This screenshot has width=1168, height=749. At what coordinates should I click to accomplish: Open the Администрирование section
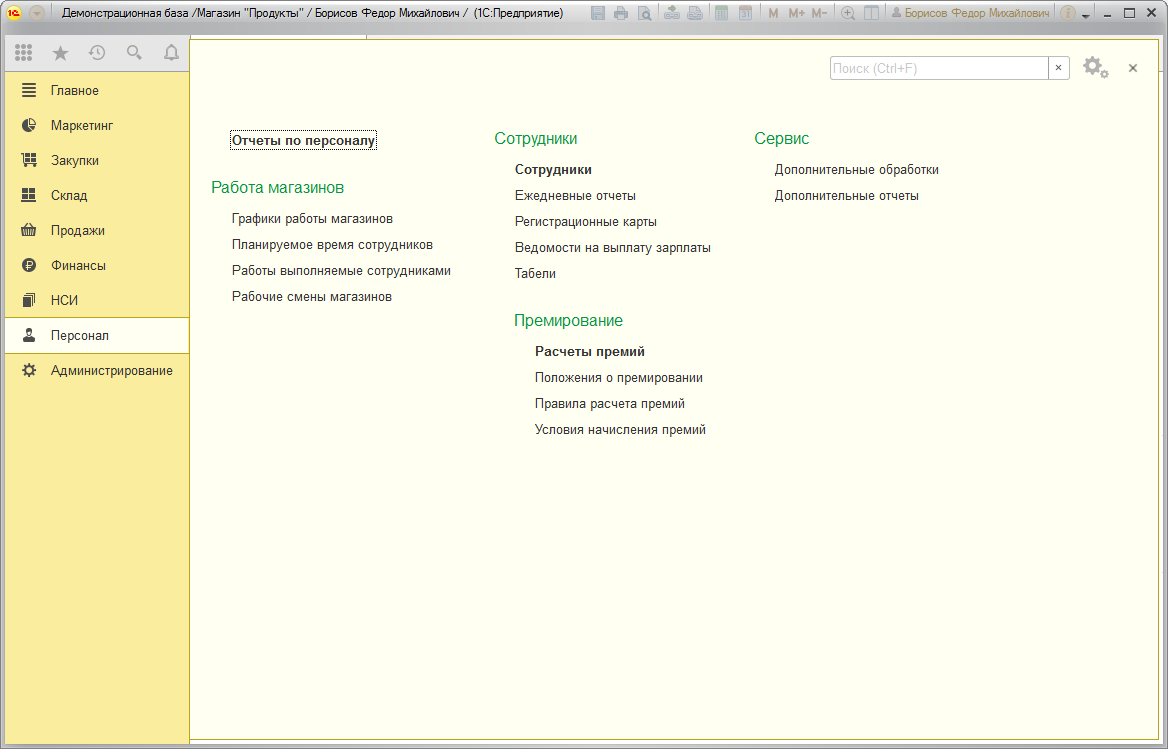pyautogui.click(x=97, y=370)
